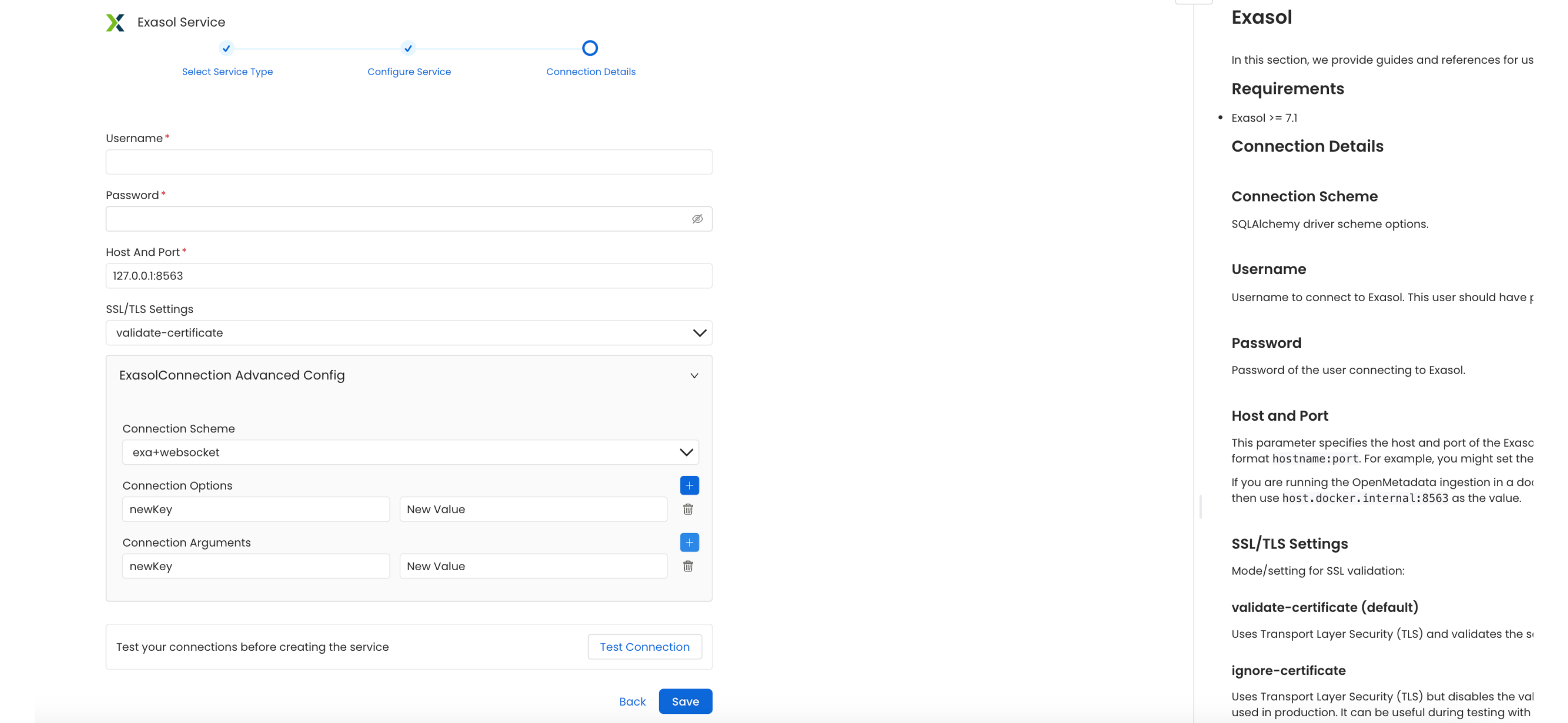Image resolution: width=1568 pixels, height=723 pixels.
Task: Click the plus icon beside Connection Options
Action: coord(689,485)
